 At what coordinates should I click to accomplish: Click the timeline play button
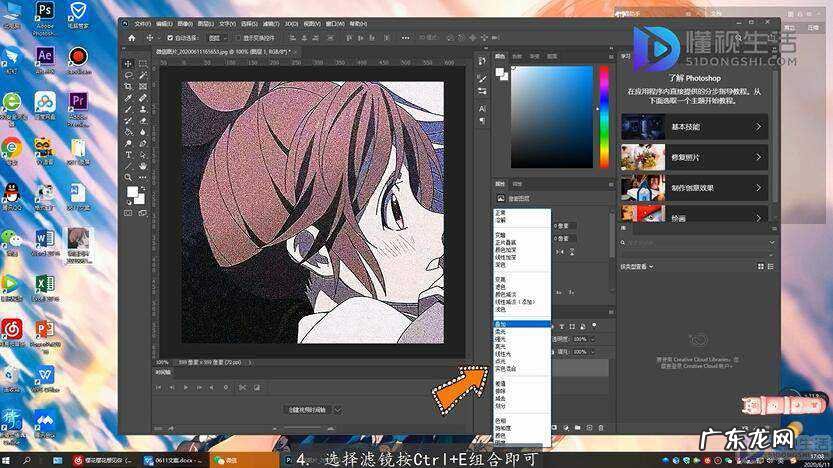coord(185,387)
